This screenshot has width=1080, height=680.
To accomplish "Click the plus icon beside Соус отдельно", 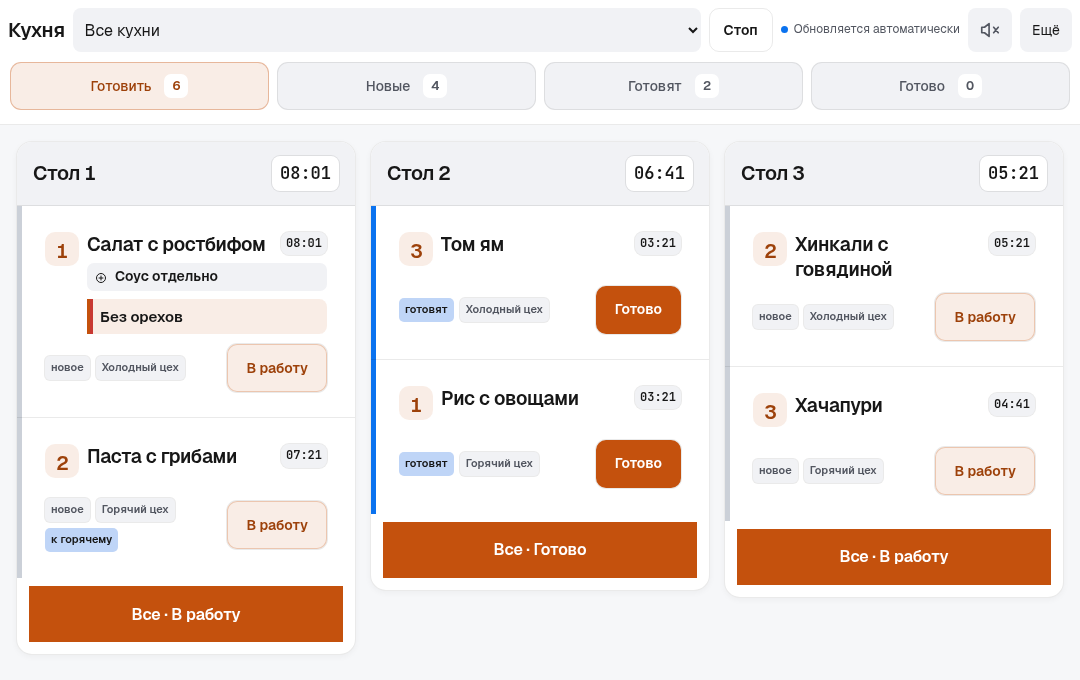I will tap(101, 278).
